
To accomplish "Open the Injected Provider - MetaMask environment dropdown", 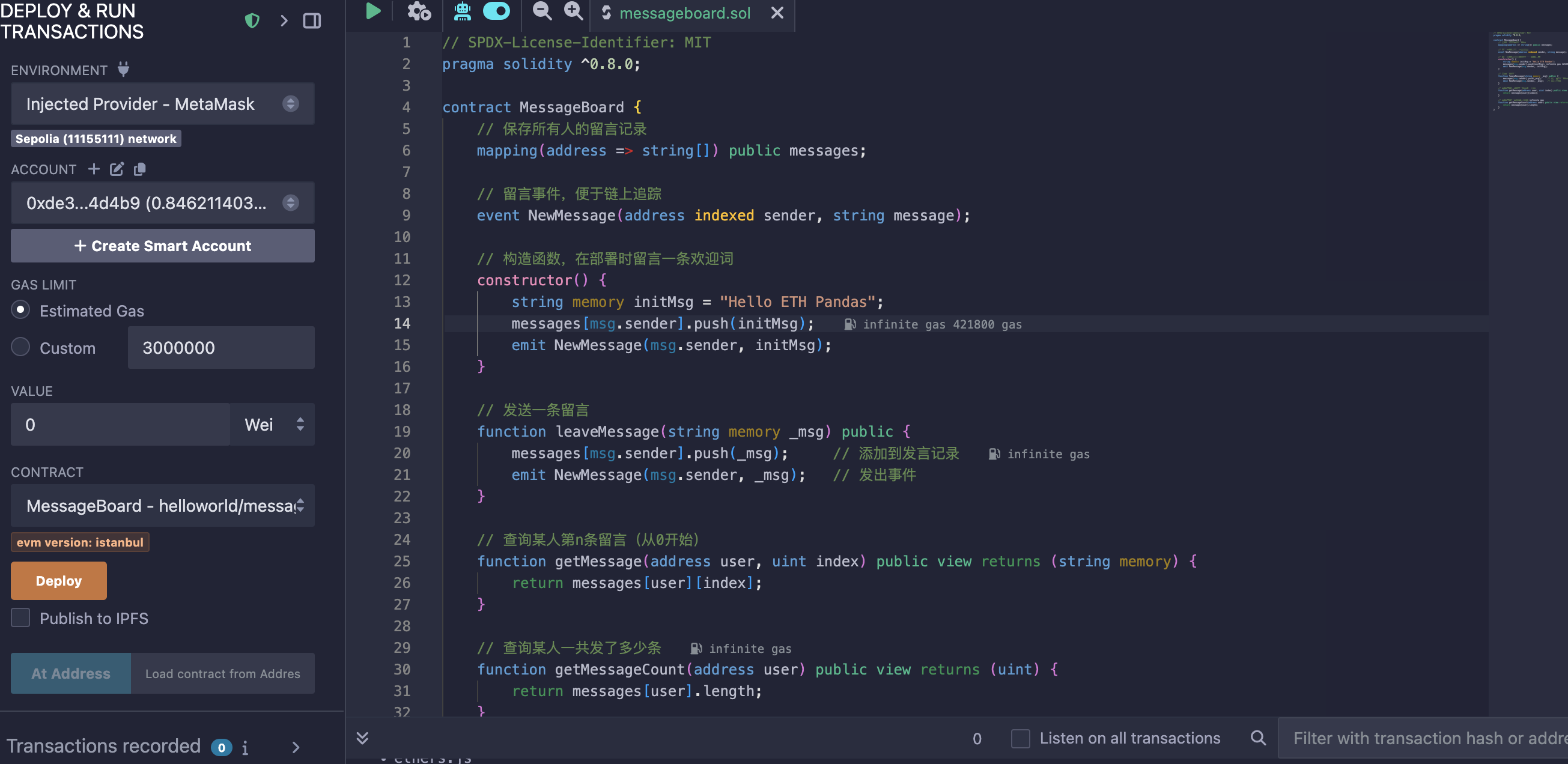I will pyautogui.click(x=163, y=104).
